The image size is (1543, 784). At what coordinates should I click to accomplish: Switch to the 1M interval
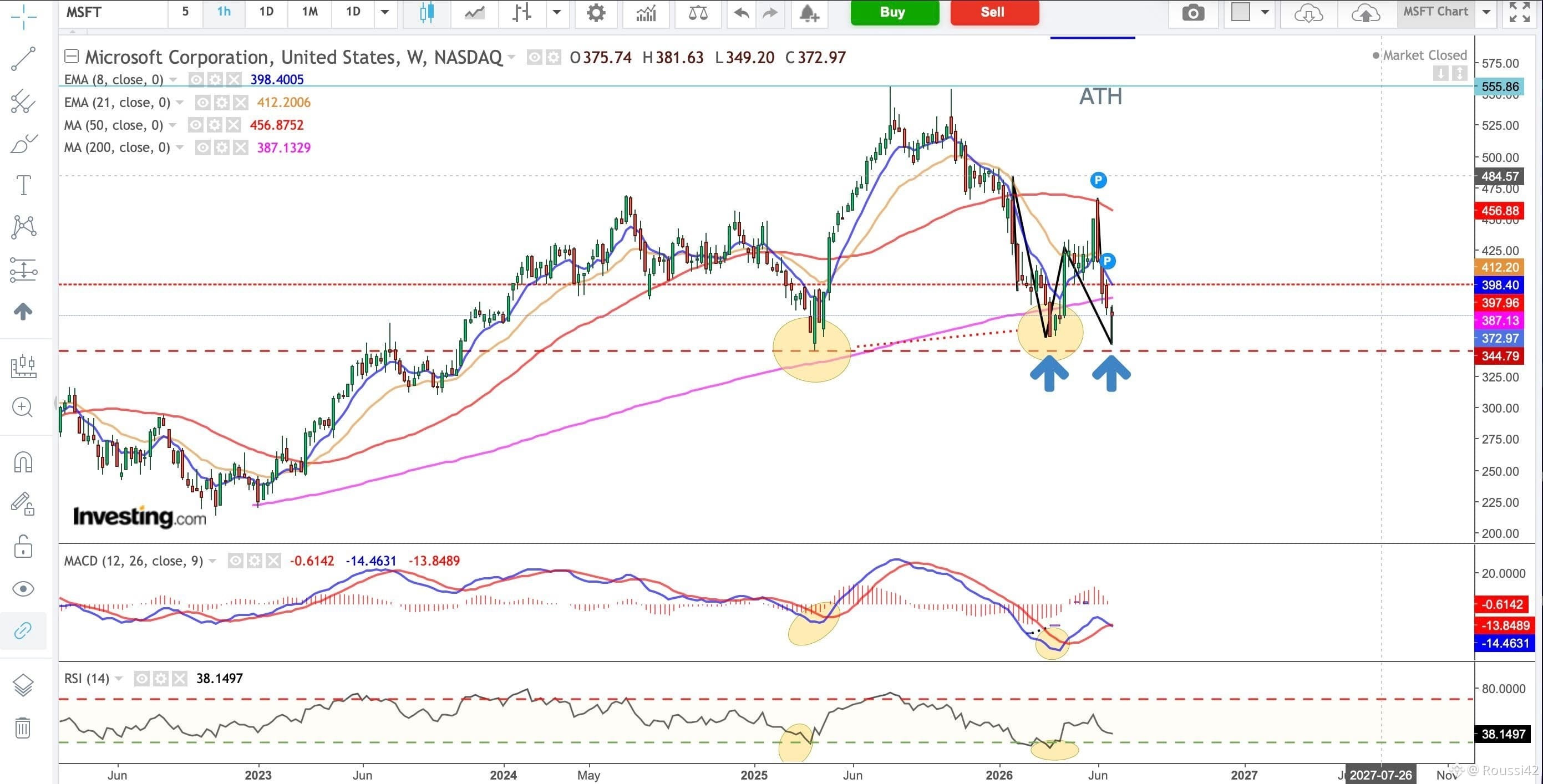pos(309,12)
